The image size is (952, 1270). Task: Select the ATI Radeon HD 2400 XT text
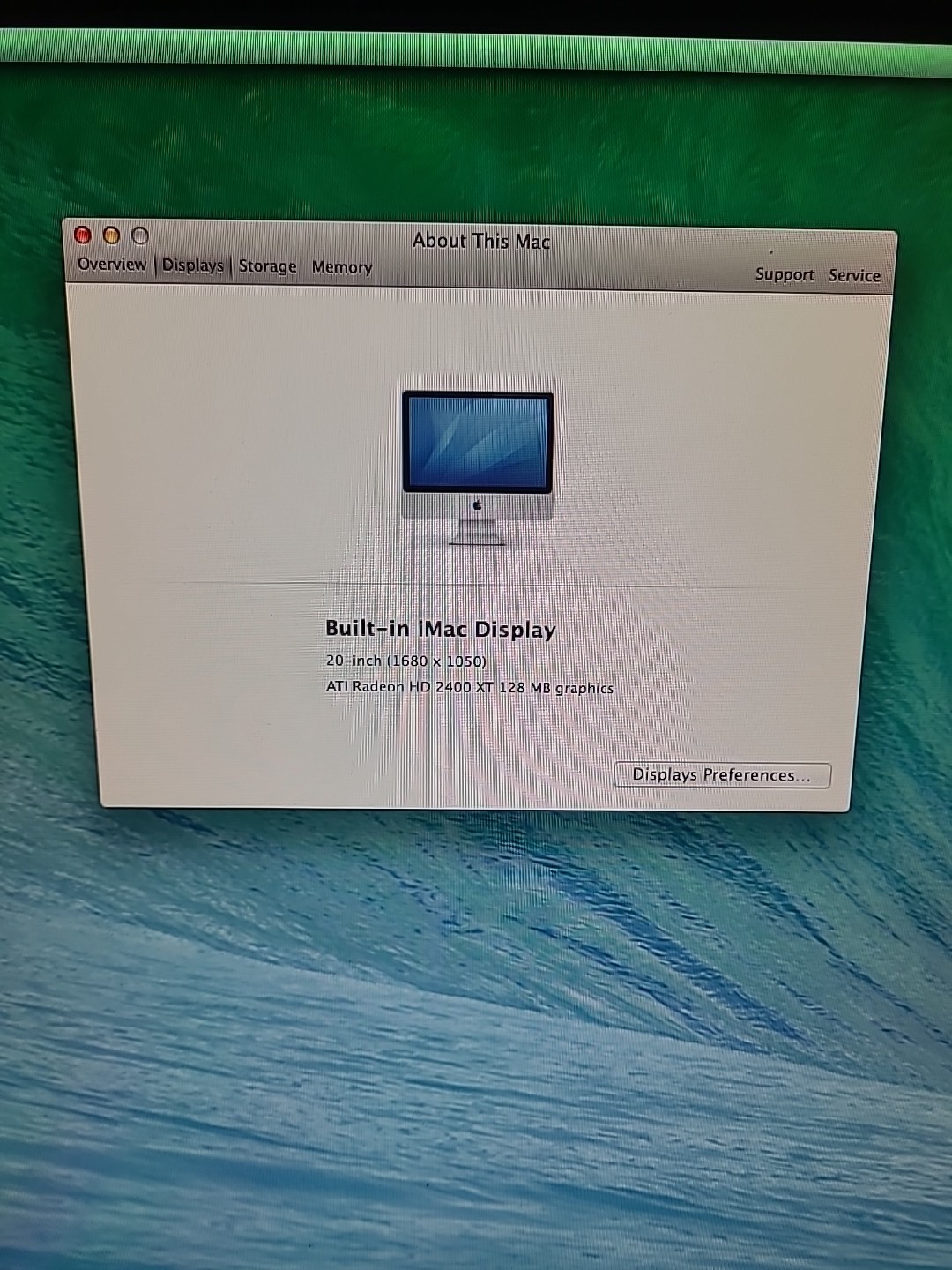coord(409,686)
